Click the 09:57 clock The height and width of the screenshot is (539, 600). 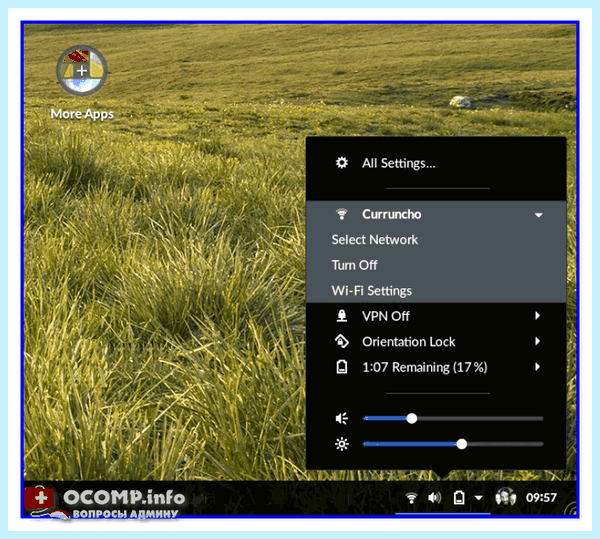coord(541,498)
